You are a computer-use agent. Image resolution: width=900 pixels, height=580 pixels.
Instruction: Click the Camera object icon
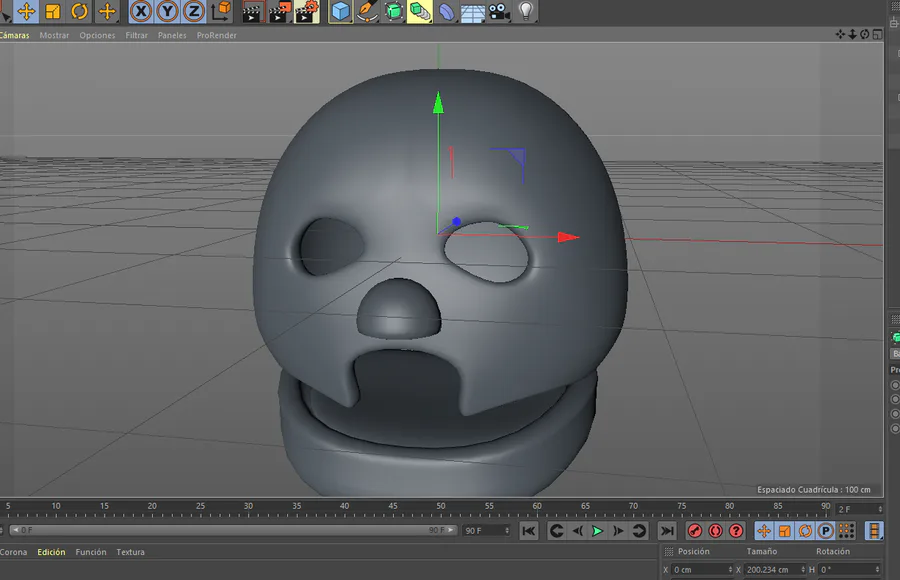(x=498, y=12)
